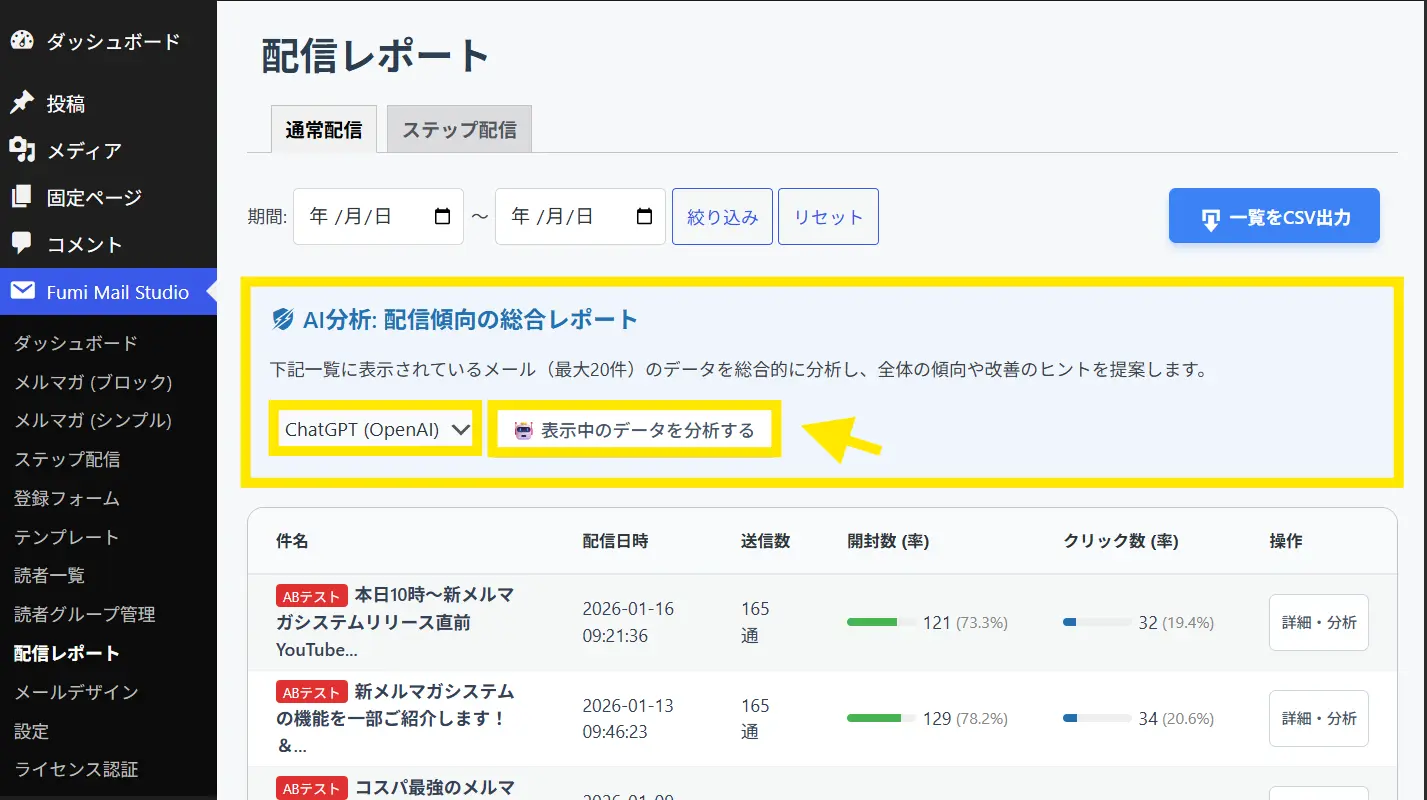Click the start date input field
The image size is (1427, 800).
click(360, 216)
